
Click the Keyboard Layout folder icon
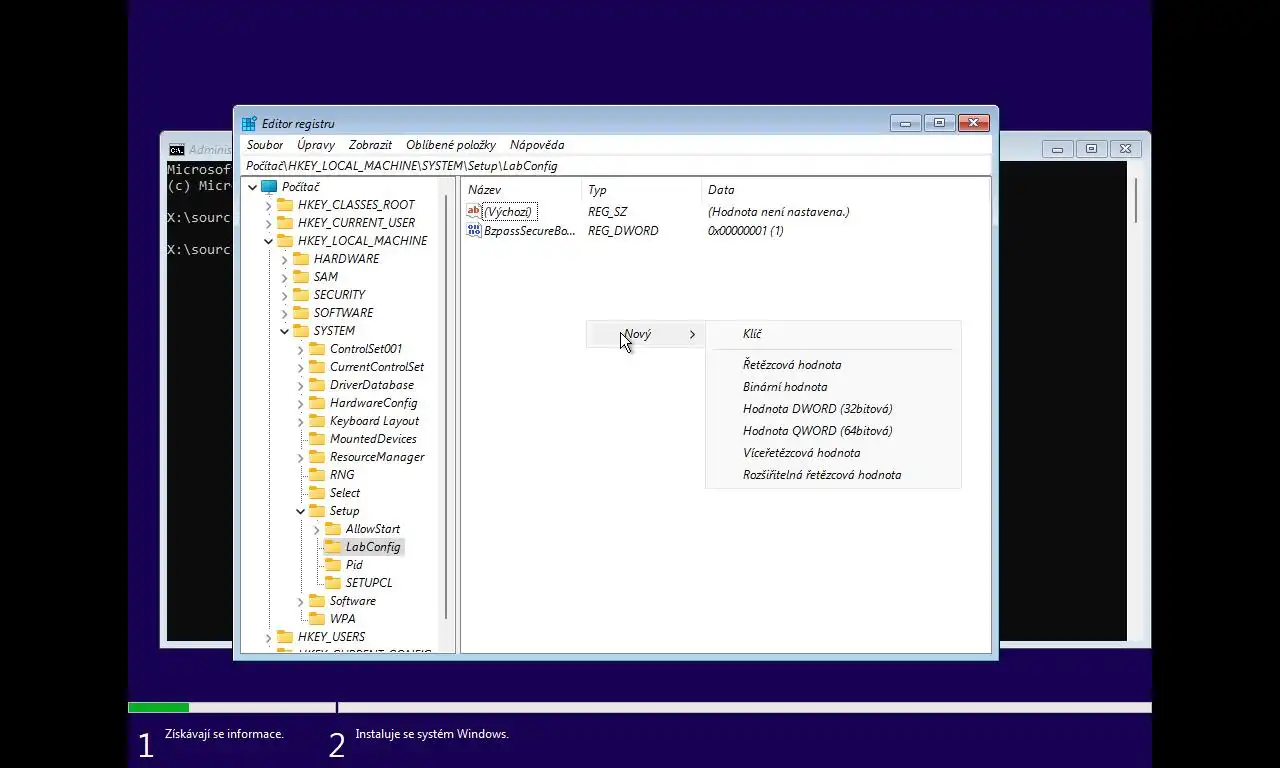click(317, 421)
